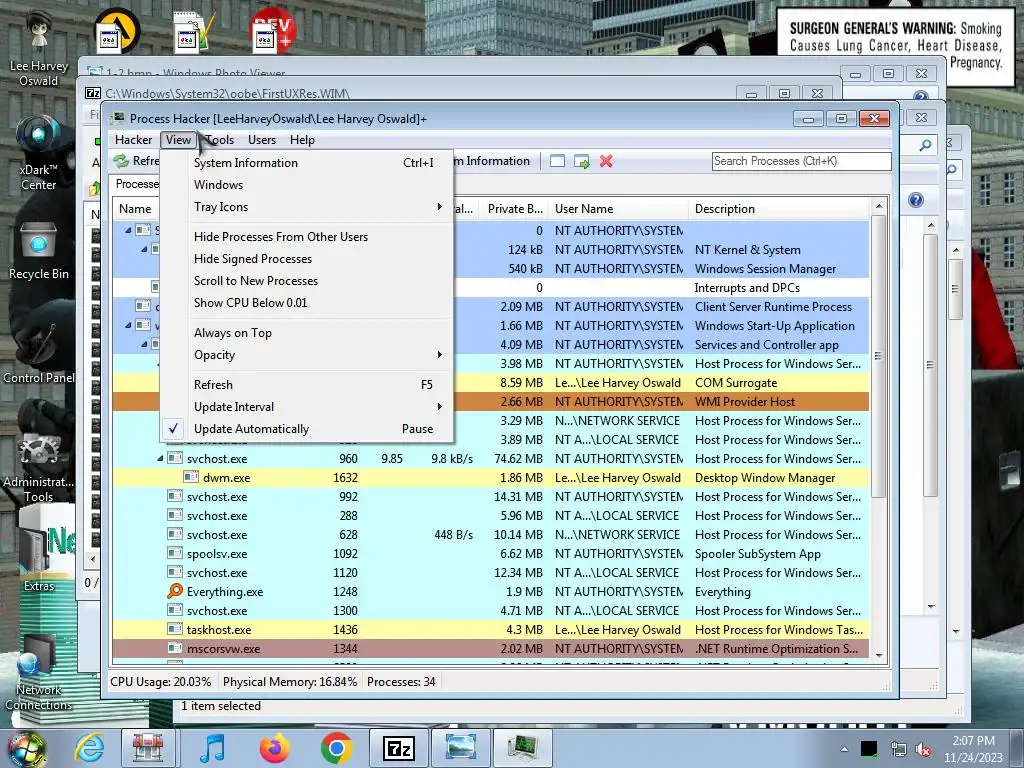Click the process list vertical scrollbar thumb
The height and width of the screenshot is (768, 1024).
tap(878, 356)
